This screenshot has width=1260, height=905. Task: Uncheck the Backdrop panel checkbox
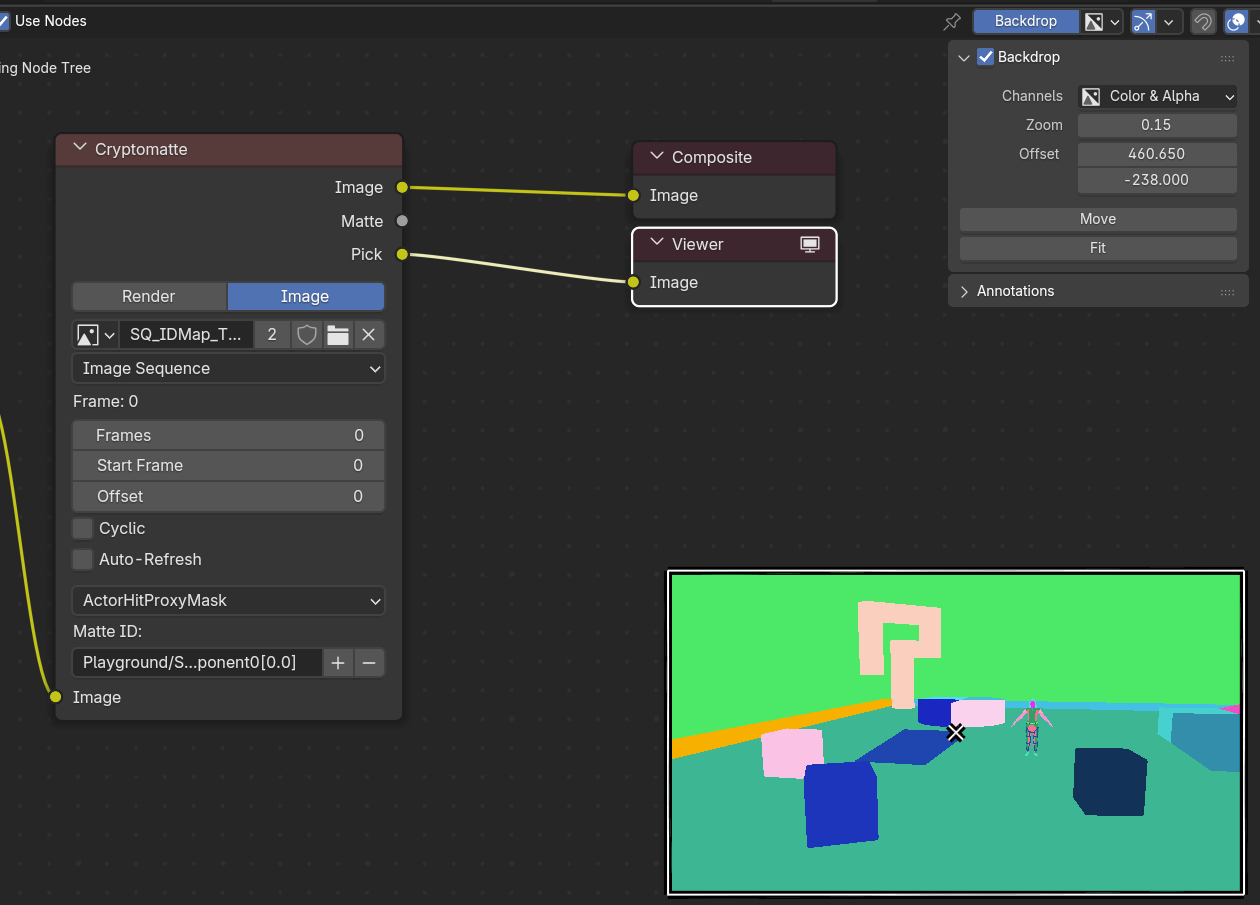pyautogui.click(x=986, y=57)
